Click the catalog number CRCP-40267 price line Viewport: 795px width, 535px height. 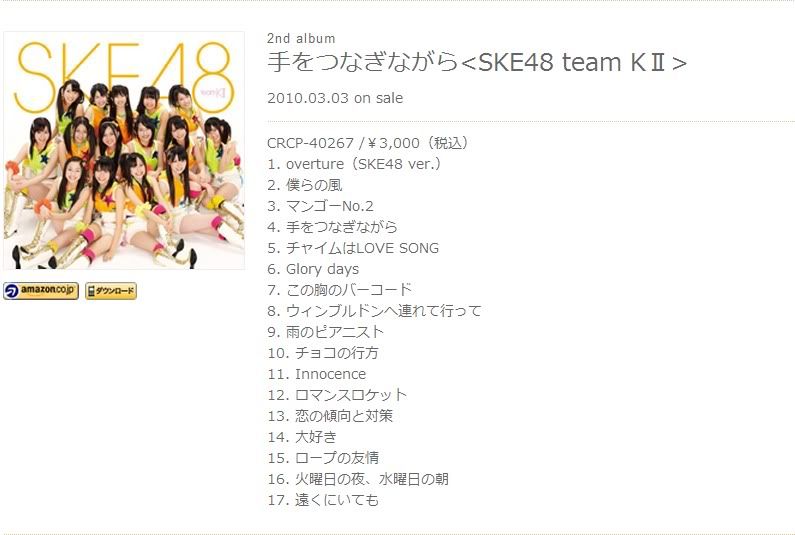pos(368,143)
